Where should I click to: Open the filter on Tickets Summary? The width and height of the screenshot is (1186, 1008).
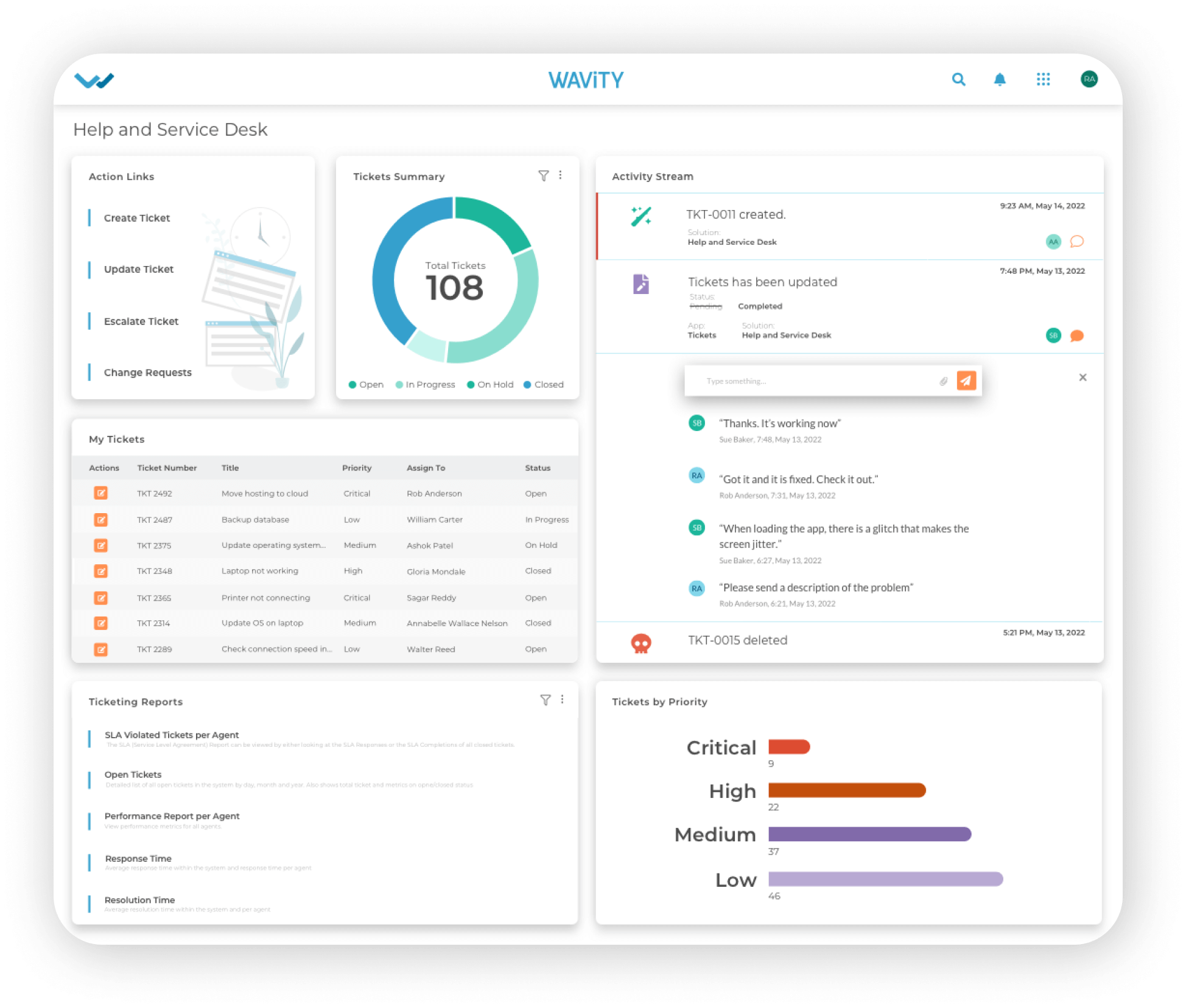pyautogui.click(x=544, y=176)
